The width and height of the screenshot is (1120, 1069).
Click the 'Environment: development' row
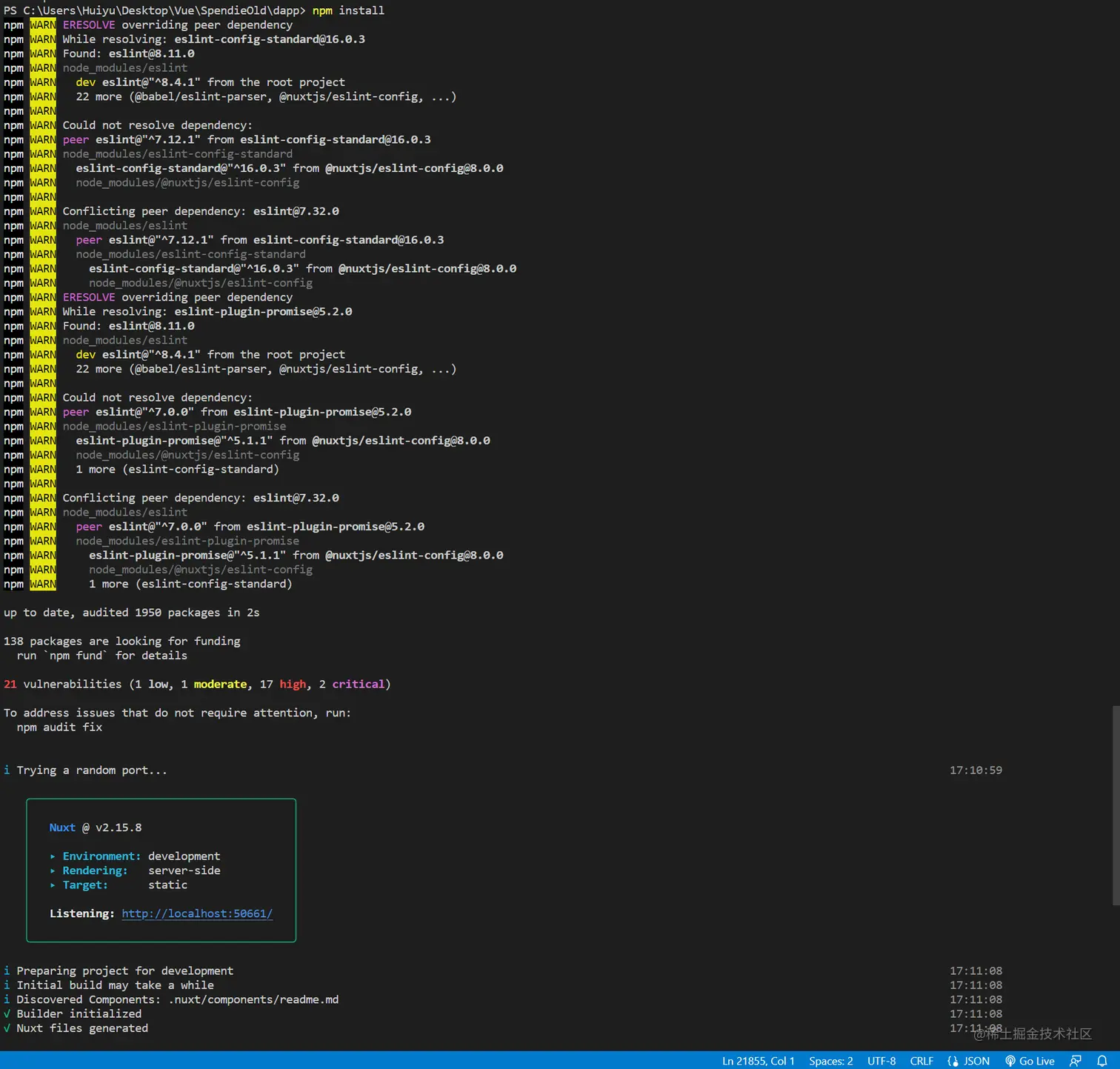135,856
